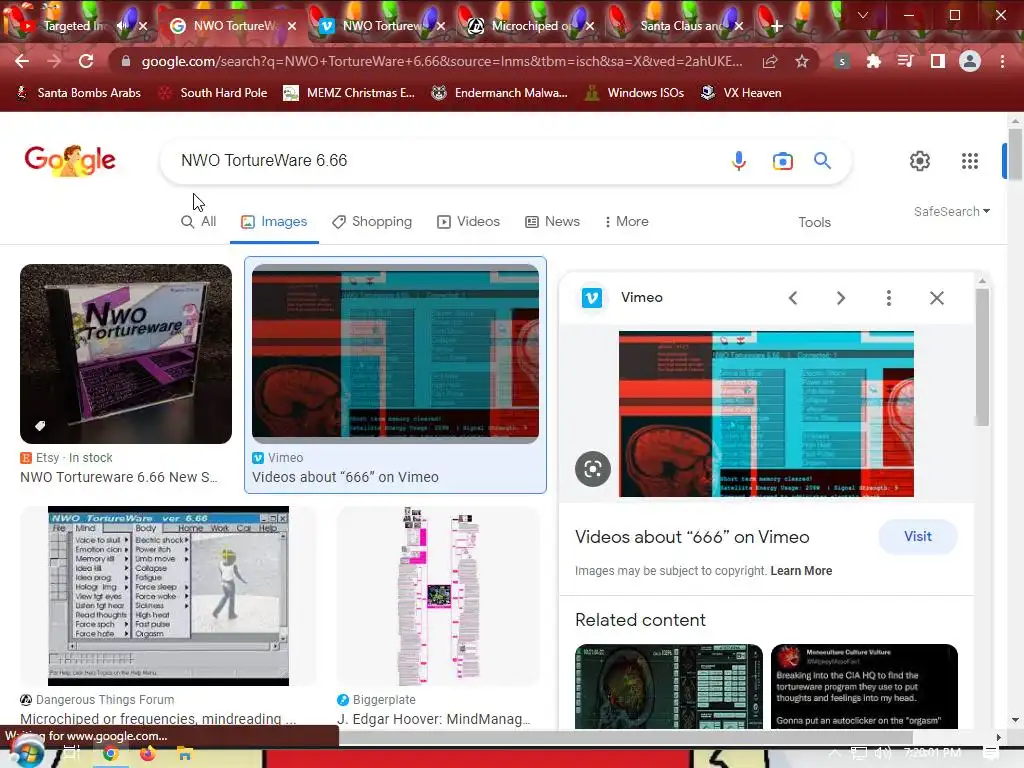
Task: Click the Visit button for Vimeo result
Action: pyautogui.click(x=918, y=536)
